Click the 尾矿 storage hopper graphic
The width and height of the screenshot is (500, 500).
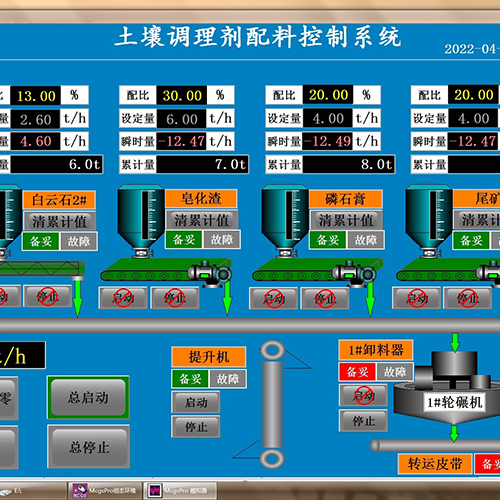tap(429, 221)
